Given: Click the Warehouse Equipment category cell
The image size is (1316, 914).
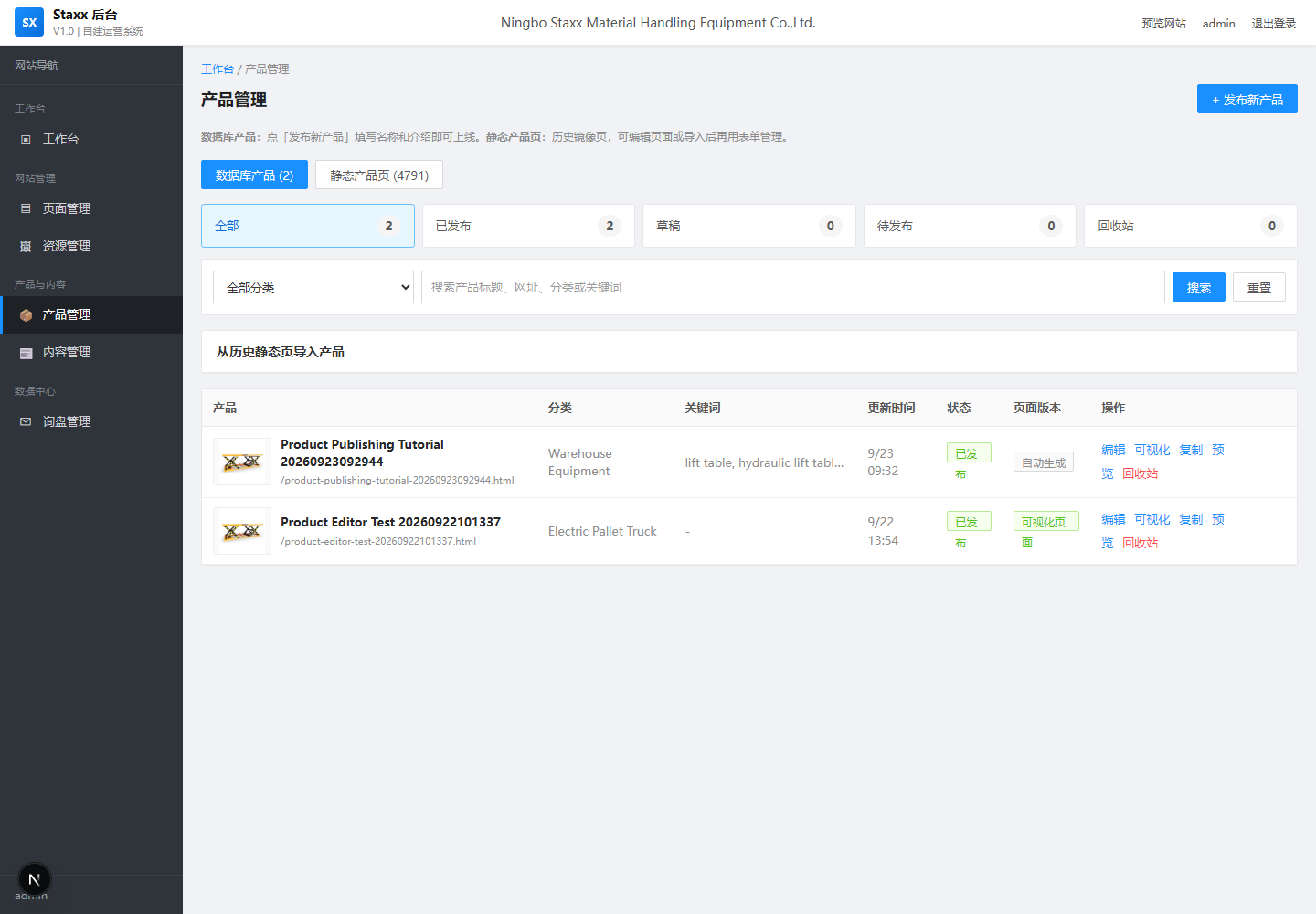Looking at the screenshot, I should 580,462.
